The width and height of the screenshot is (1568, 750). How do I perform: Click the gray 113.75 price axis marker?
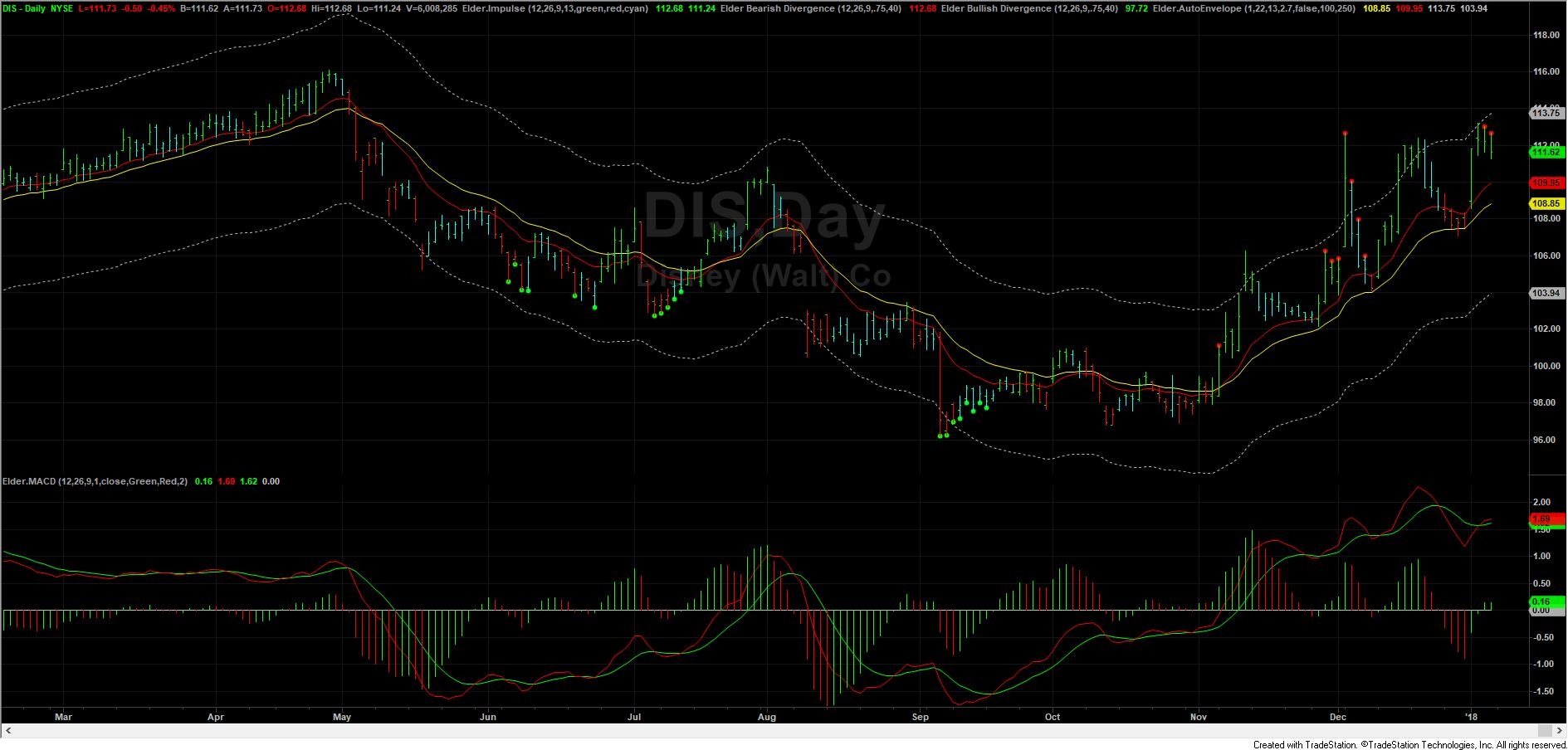point(1546,113)
